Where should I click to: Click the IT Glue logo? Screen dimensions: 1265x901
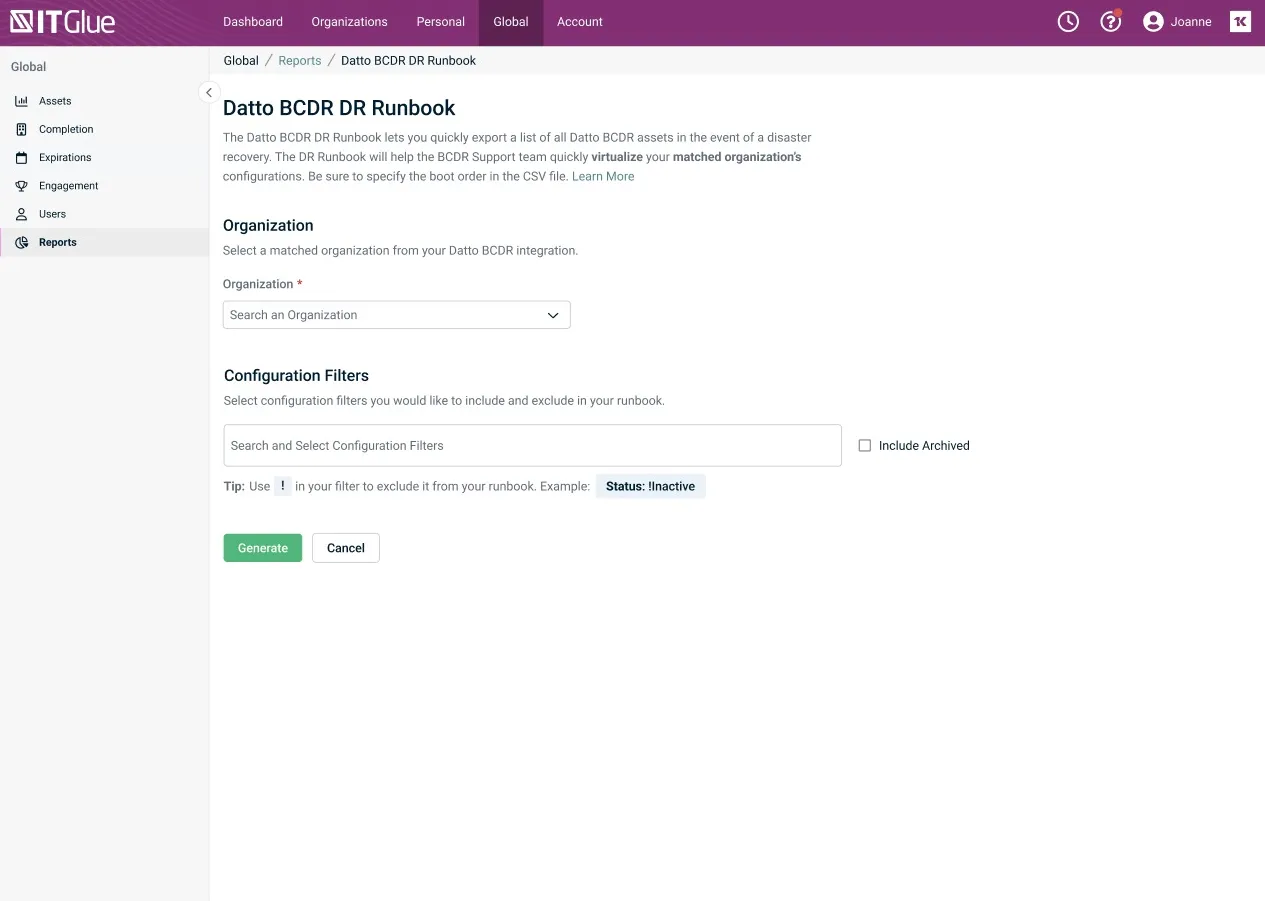(x=62, y=22)
